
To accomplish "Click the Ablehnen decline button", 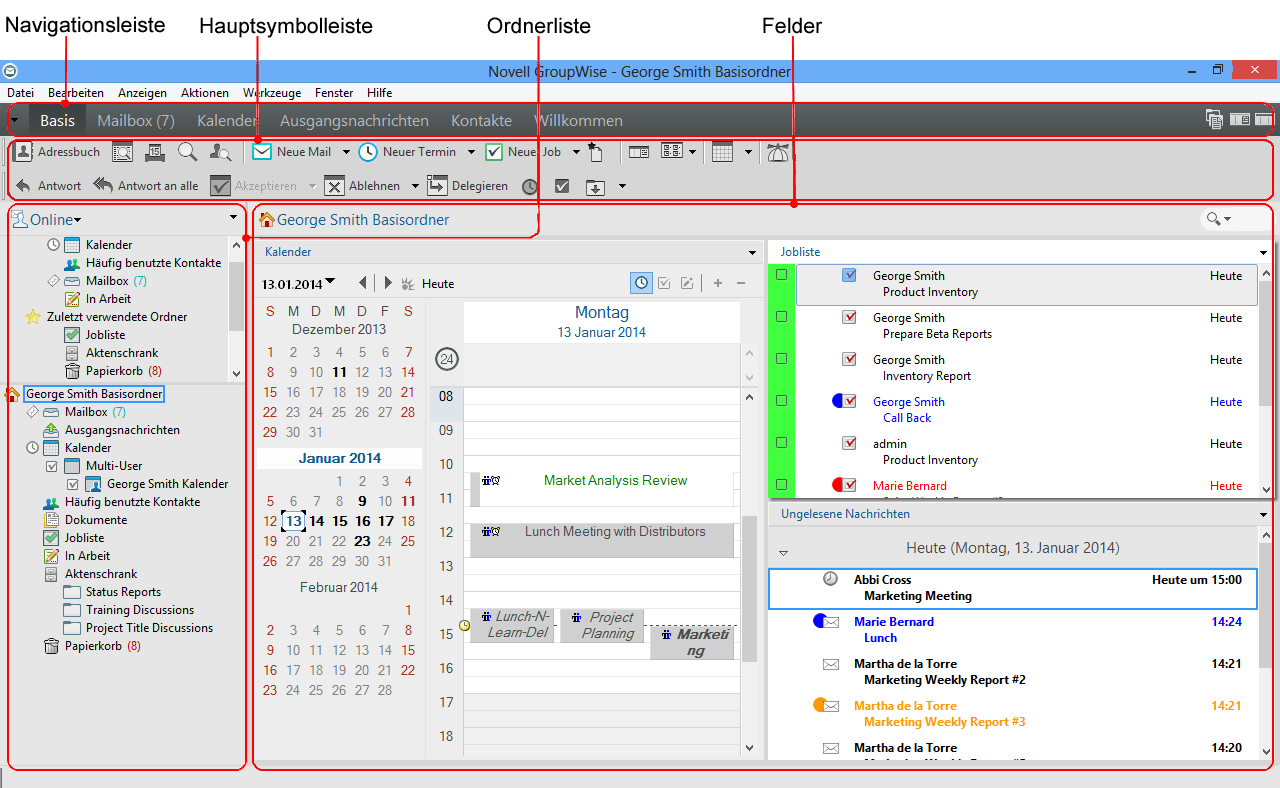I will click(362, 186).
